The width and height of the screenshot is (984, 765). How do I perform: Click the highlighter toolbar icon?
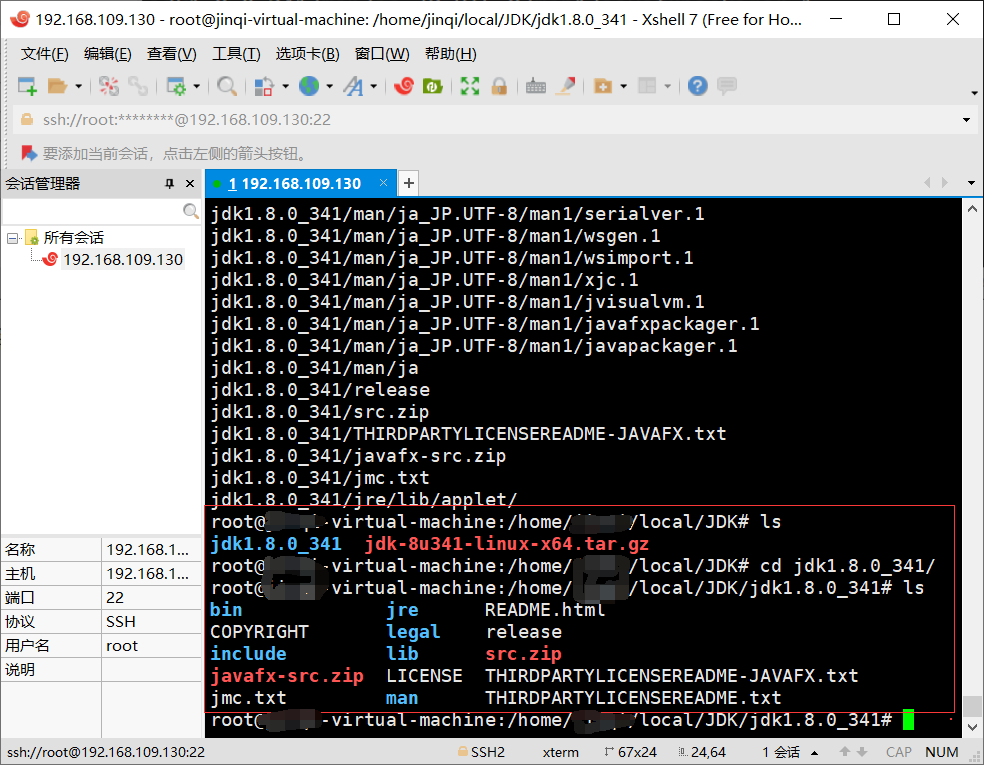point(566,86)
